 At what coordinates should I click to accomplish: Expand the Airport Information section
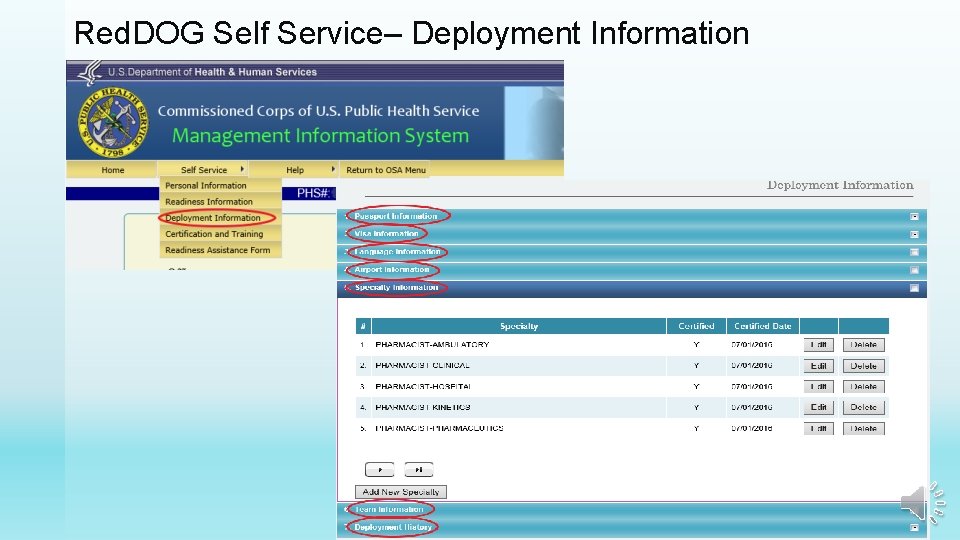pyautogui.click(x=631, y=269)
